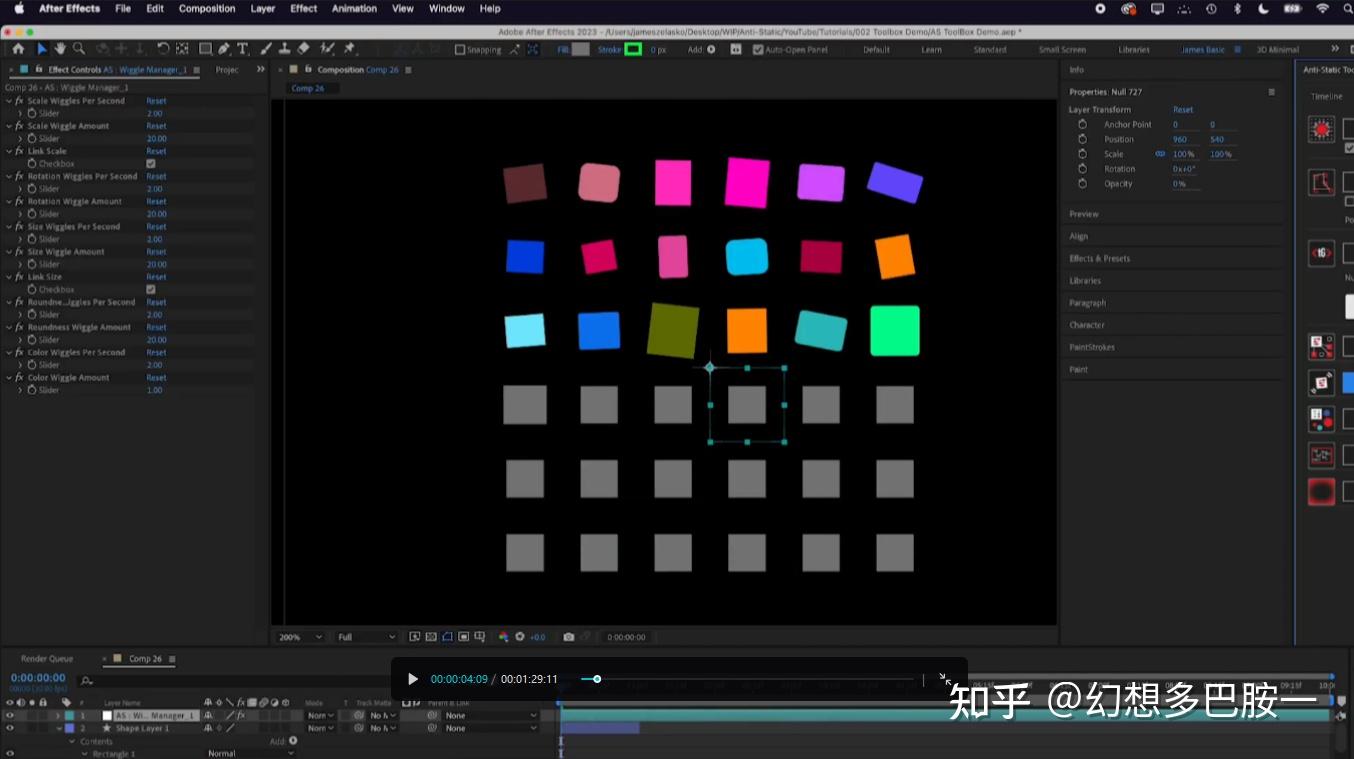Select the Undo rotate tool
The width and height of the screenshot is (1354, 759).
[163, 49]
